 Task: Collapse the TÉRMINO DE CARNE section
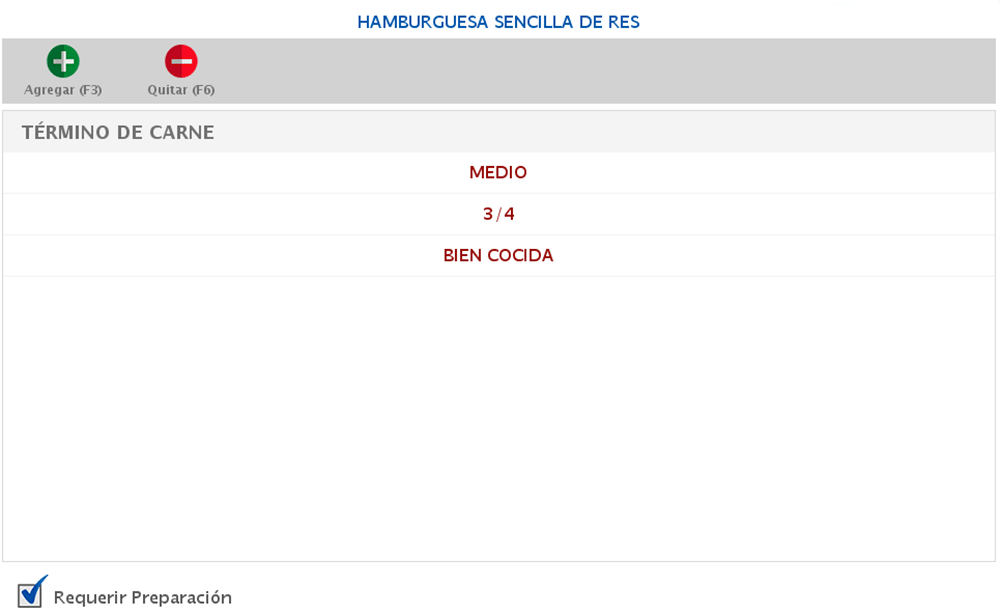[118, 132]
